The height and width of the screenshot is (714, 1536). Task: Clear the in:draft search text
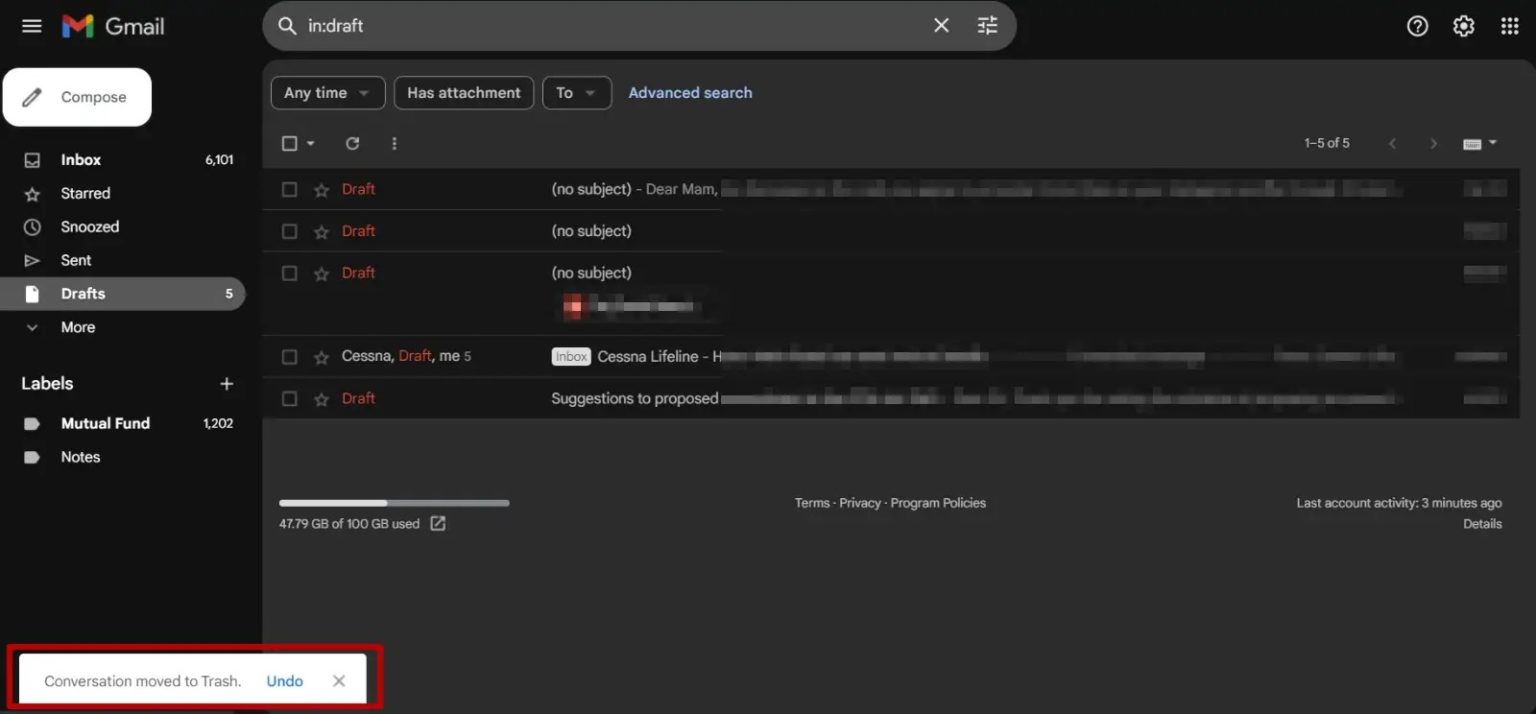(x=941, y=26)
